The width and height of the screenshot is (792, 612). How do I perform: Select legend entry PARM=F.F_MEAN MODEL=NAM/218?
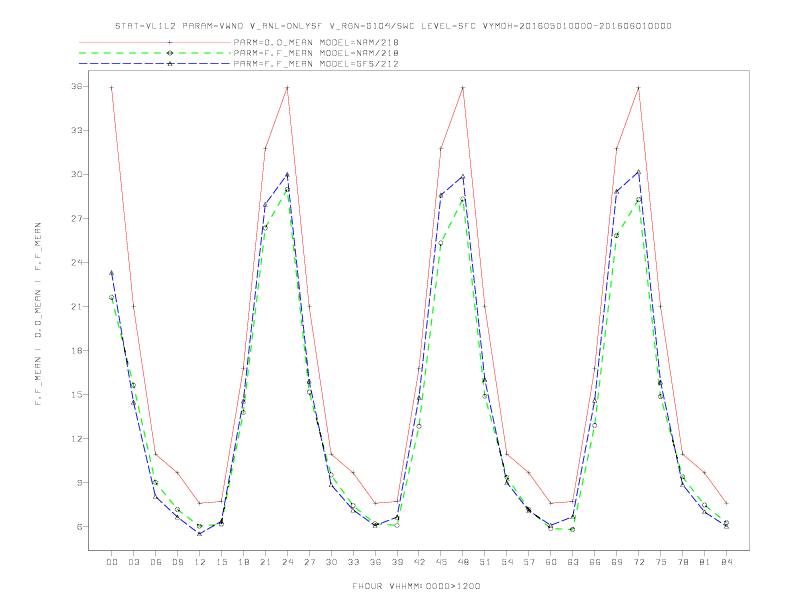(316, 53)
